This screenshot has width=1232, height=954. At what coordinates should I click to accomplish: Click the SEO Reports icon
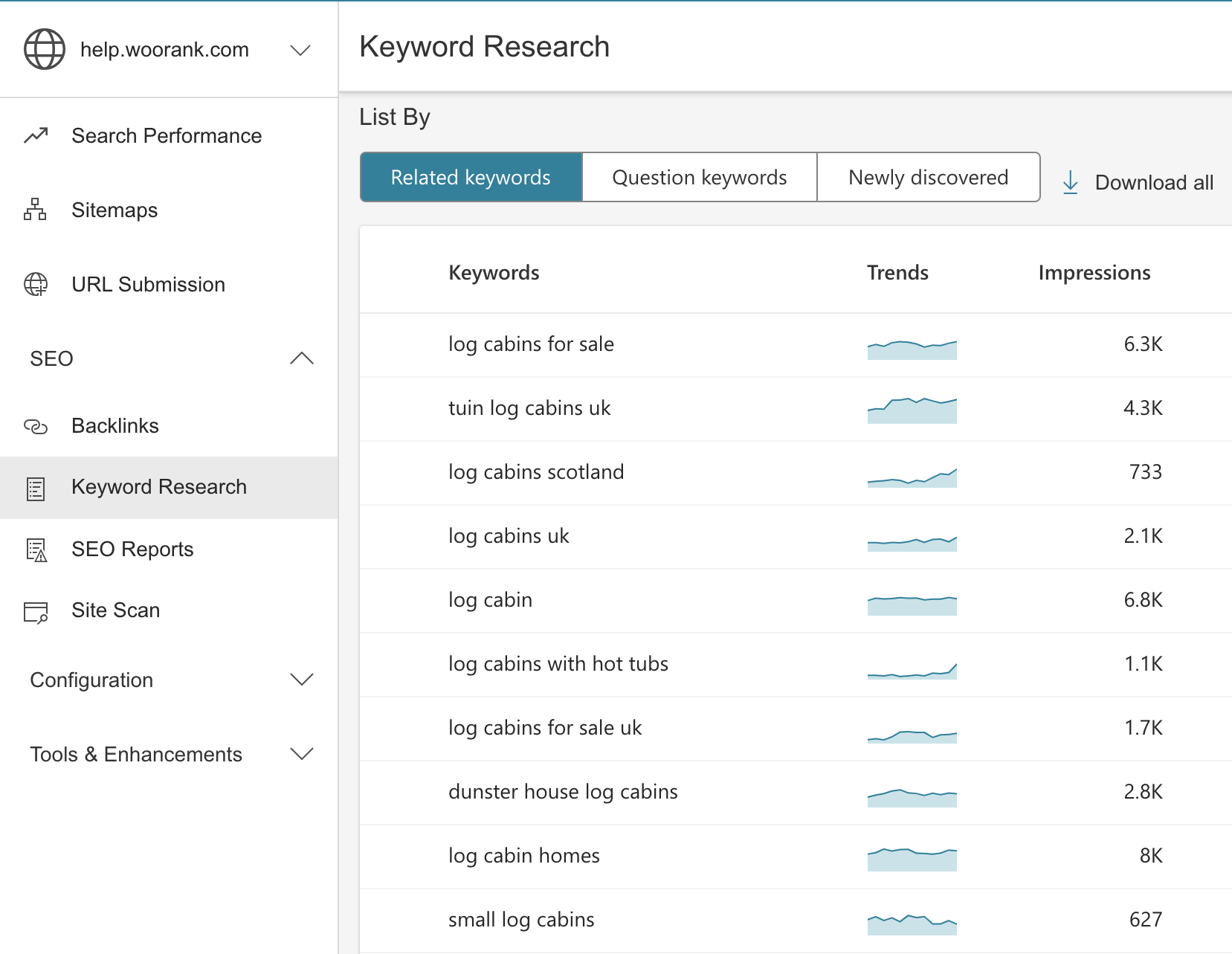pyautogui.click(x=33, y=549)
